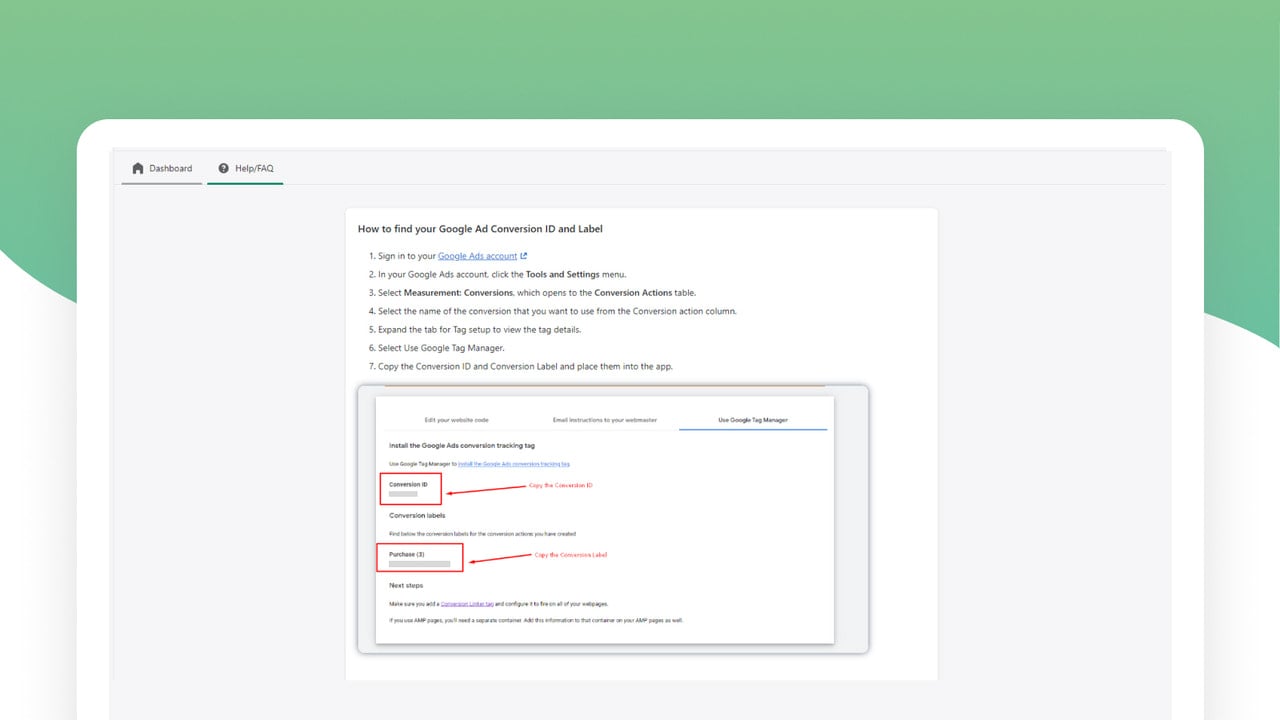Image resolution: width=1280 pixels, height=720 pixels.
Task: Click the instructional screenshot image
Action: (x=613, y=519)
